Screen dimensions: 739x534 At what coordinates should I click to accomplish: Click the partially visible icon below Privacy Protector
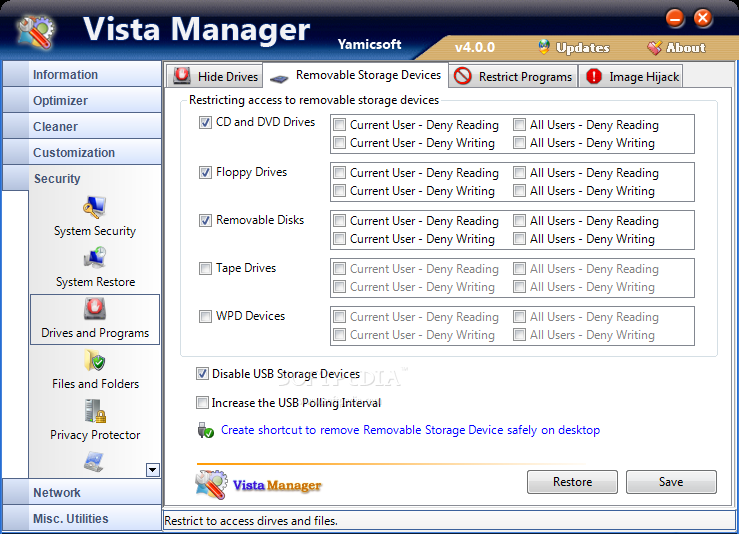coord(94,461)
